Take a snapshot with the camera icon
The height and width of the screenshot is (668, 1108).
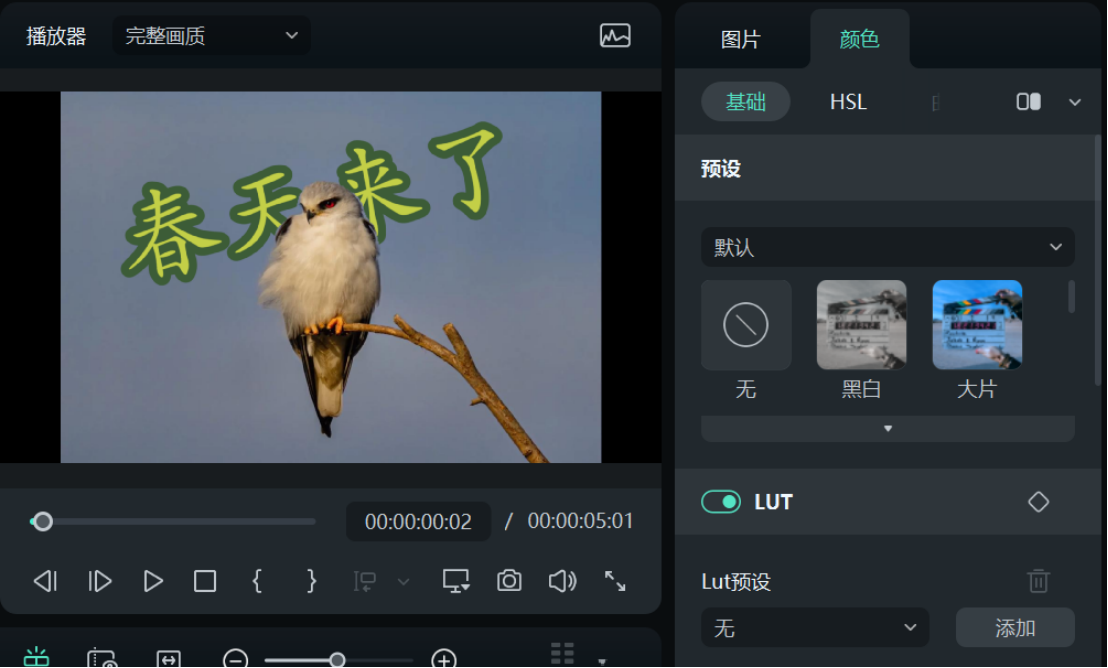(509, 581)
